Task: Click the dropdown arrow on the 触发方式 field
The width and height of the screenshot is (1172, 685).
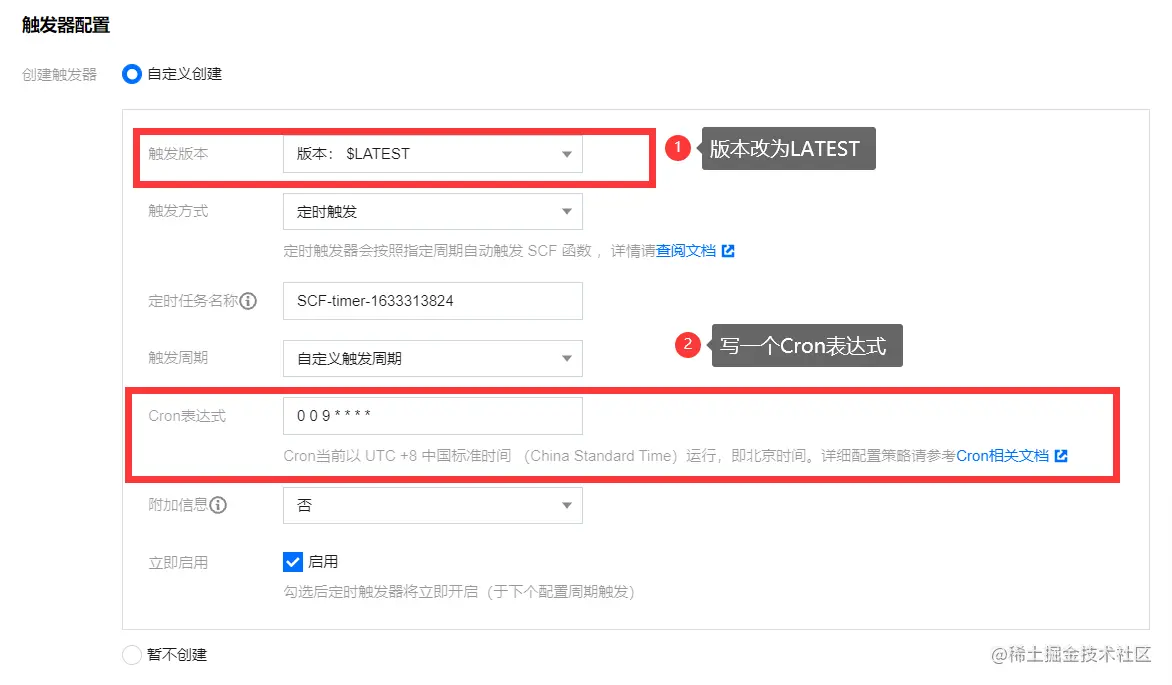Action: [x=567, y=211]
